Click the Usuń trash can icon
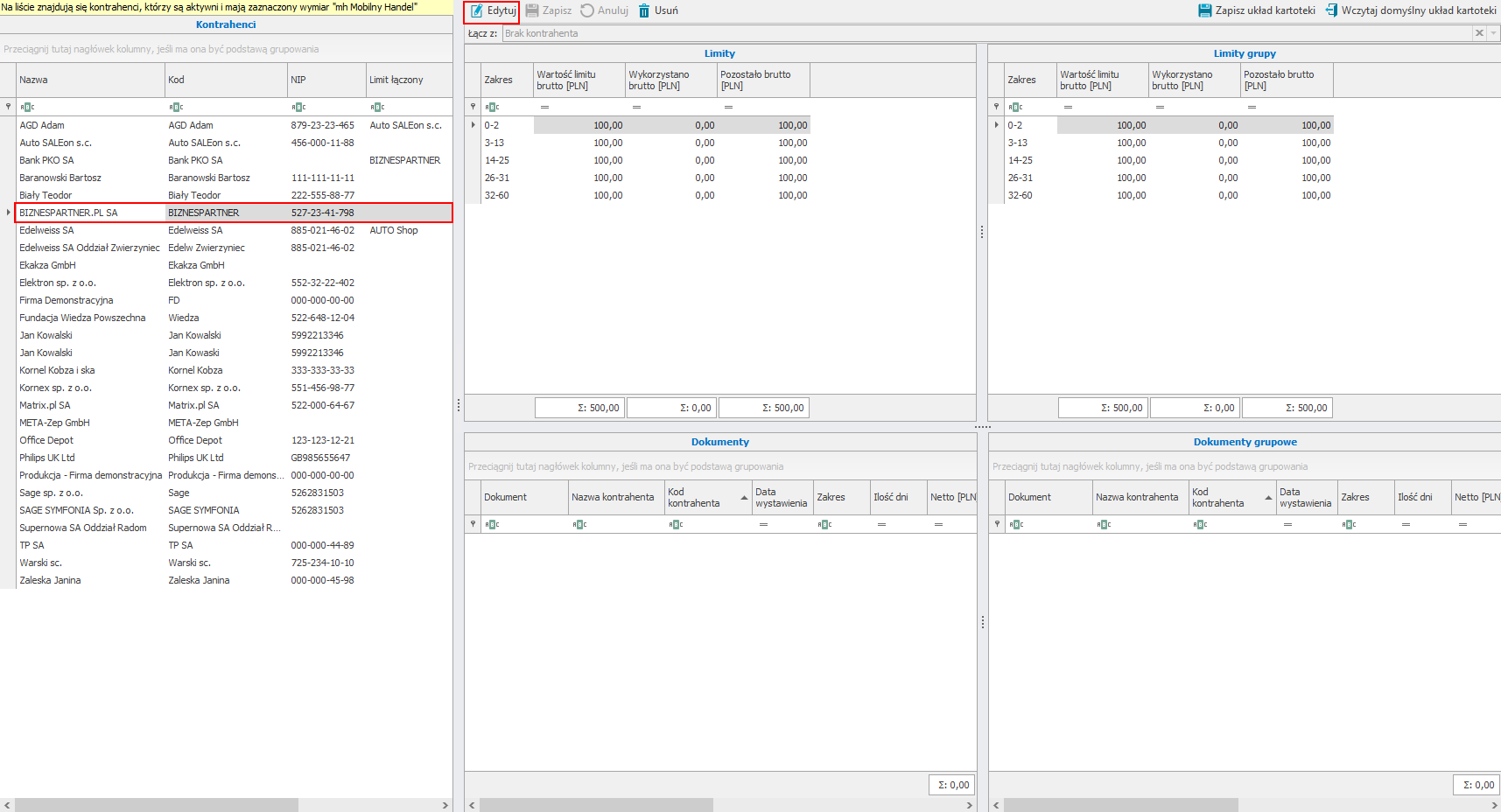Image resolution: width=1501 pixels, height=812 pixels. point(644,11)
